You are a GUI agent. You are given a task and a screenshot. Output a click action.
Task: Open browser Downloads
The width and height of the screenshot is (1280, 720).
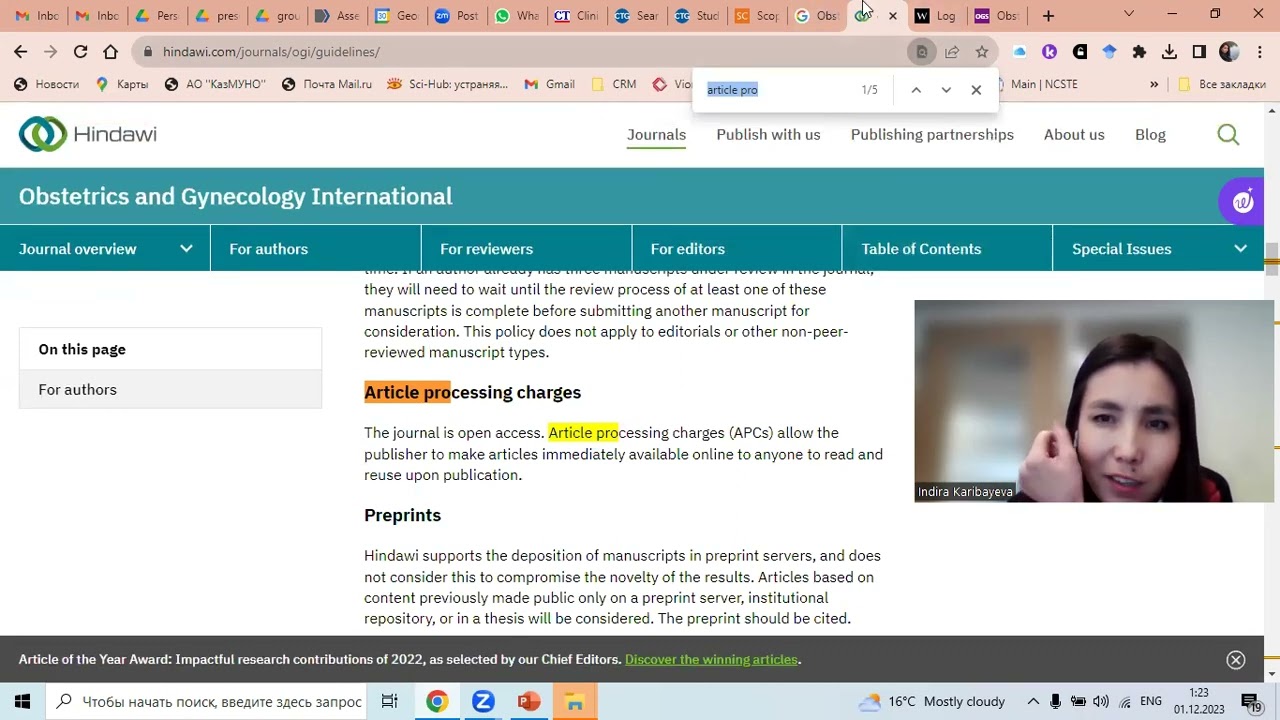tap(1169, 52)
